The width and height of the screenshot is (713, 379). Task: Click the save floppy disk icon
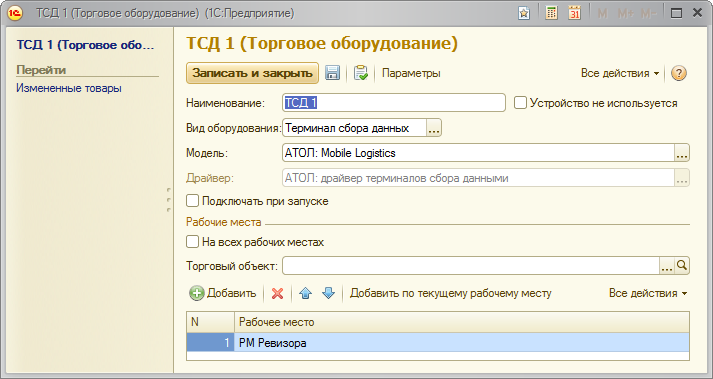point(332,73)
